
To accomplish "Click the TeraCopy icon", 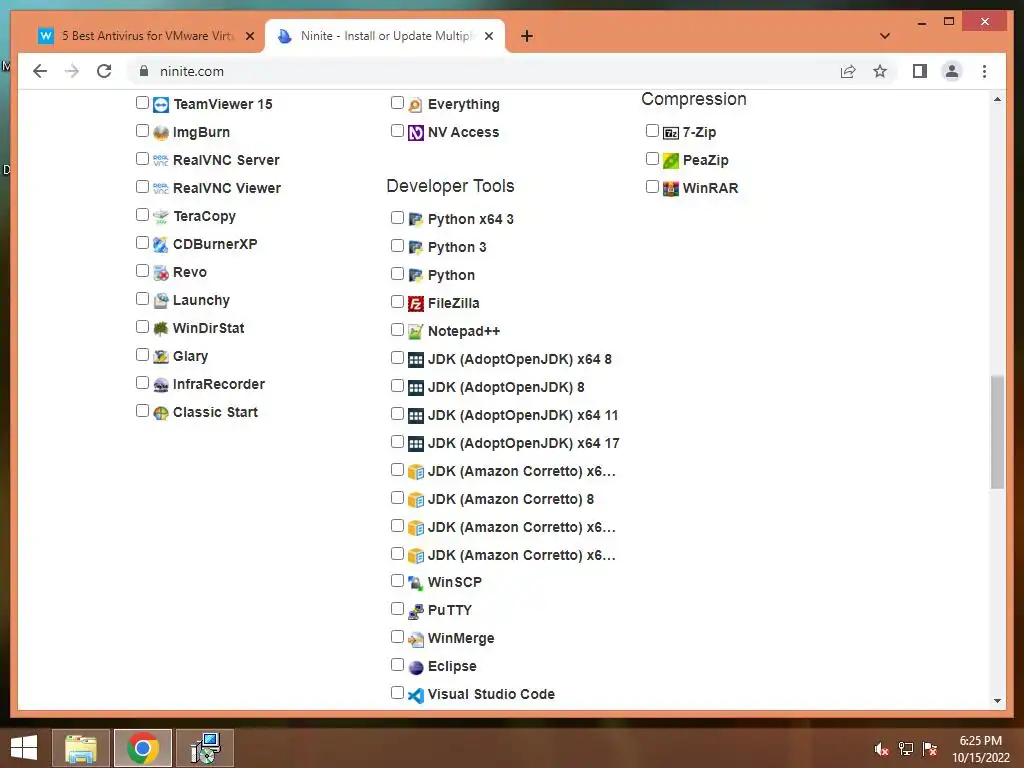I will tap(161, 217).
